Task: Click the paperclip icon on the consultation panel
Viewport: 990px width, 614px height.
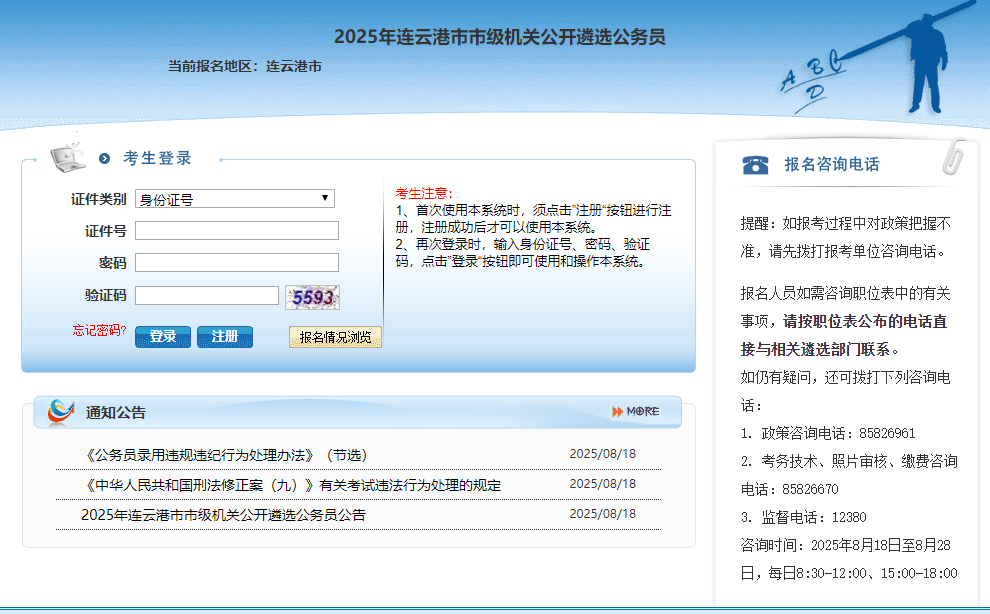Action: 954,155
